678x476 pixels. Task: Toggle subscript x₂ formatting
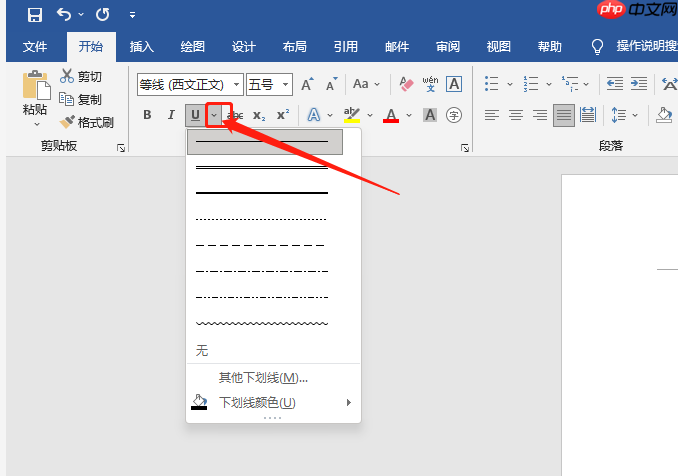click(259, 115)
